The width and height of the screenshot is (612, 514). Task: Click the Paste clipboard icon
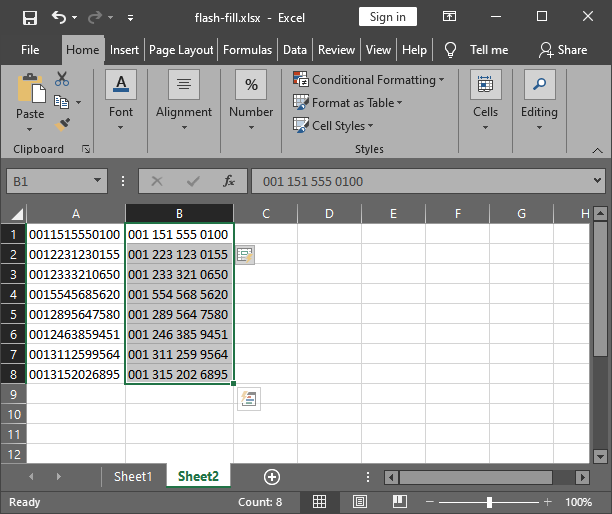coord(31,89)
